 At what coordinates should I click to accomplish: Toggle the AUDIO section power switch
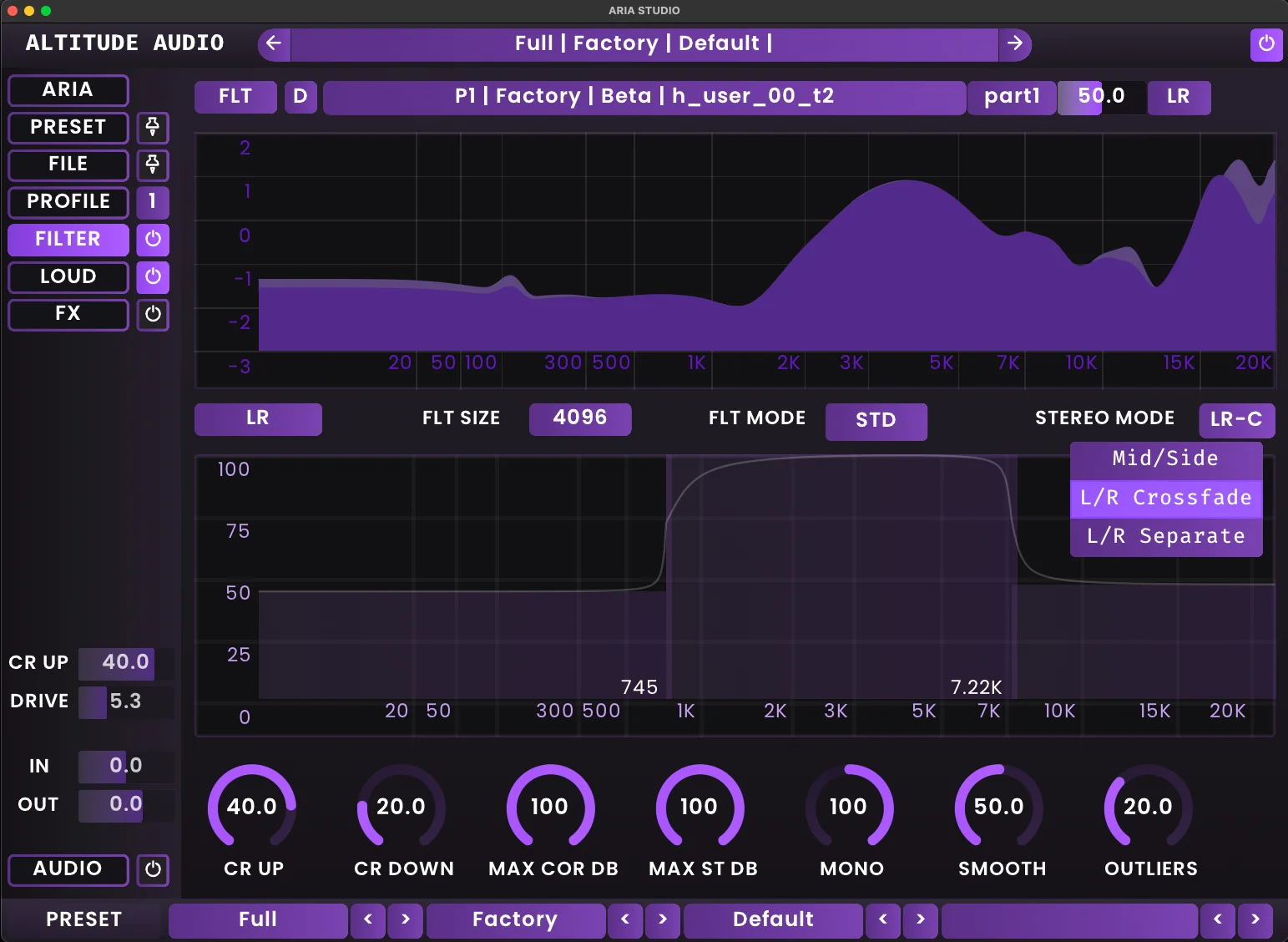(153, 869)
